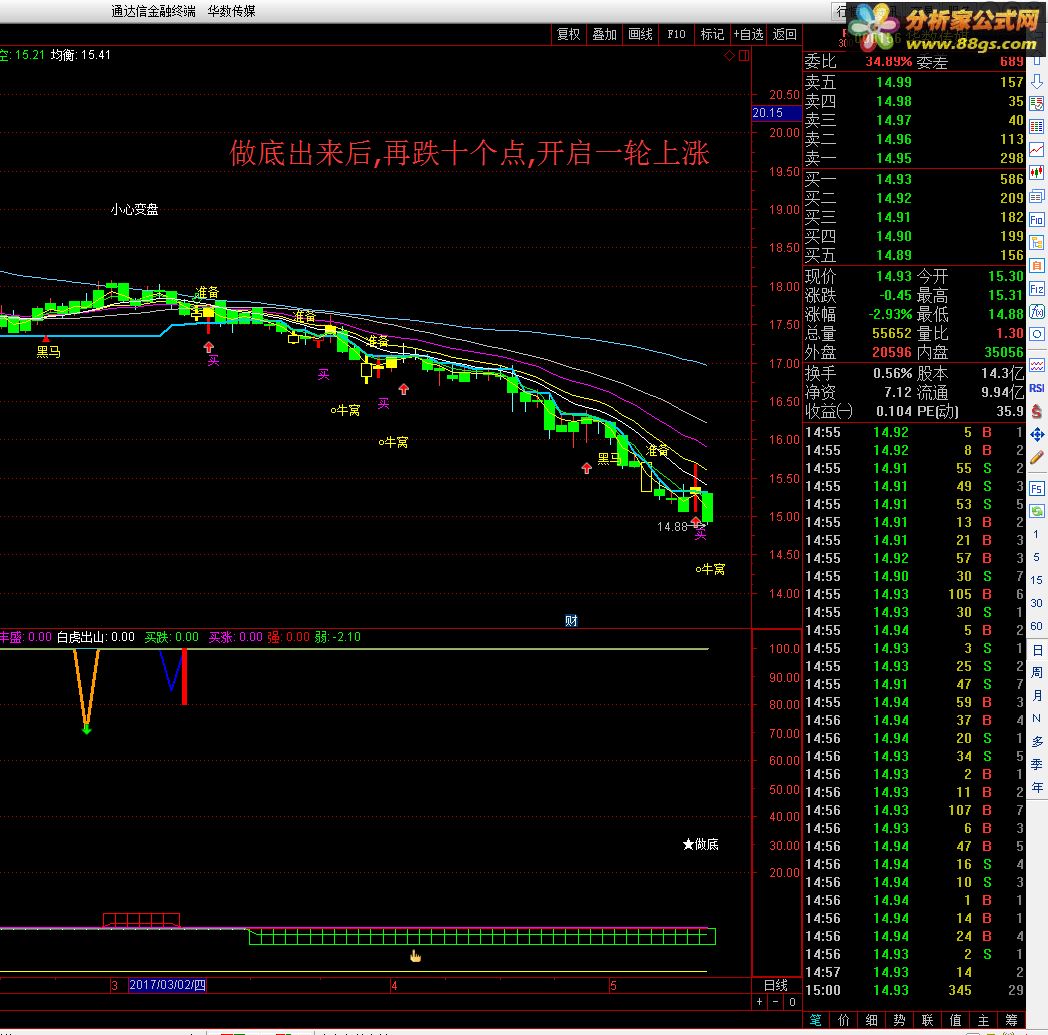Open the f(x) formula manager icon
The image size is (1048, 1035).
point(1037,311)
